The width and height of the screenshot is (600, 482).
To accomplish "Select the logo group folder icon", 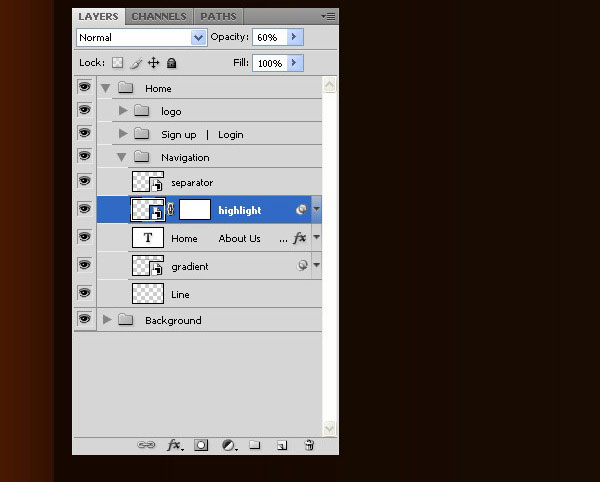I will 142,111.
